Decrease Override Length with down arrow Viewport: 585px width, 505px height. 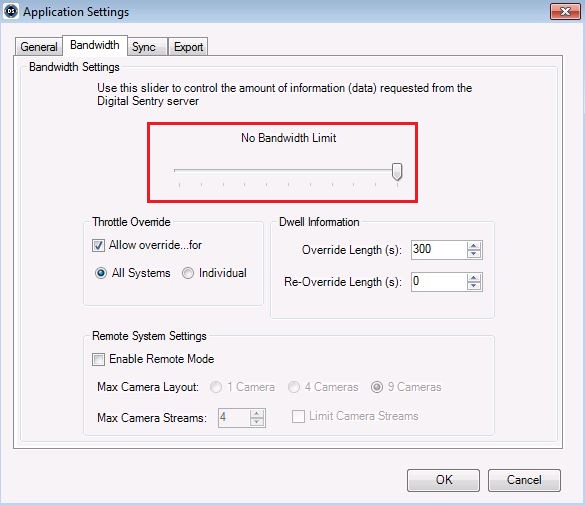[x=474, y=254]
